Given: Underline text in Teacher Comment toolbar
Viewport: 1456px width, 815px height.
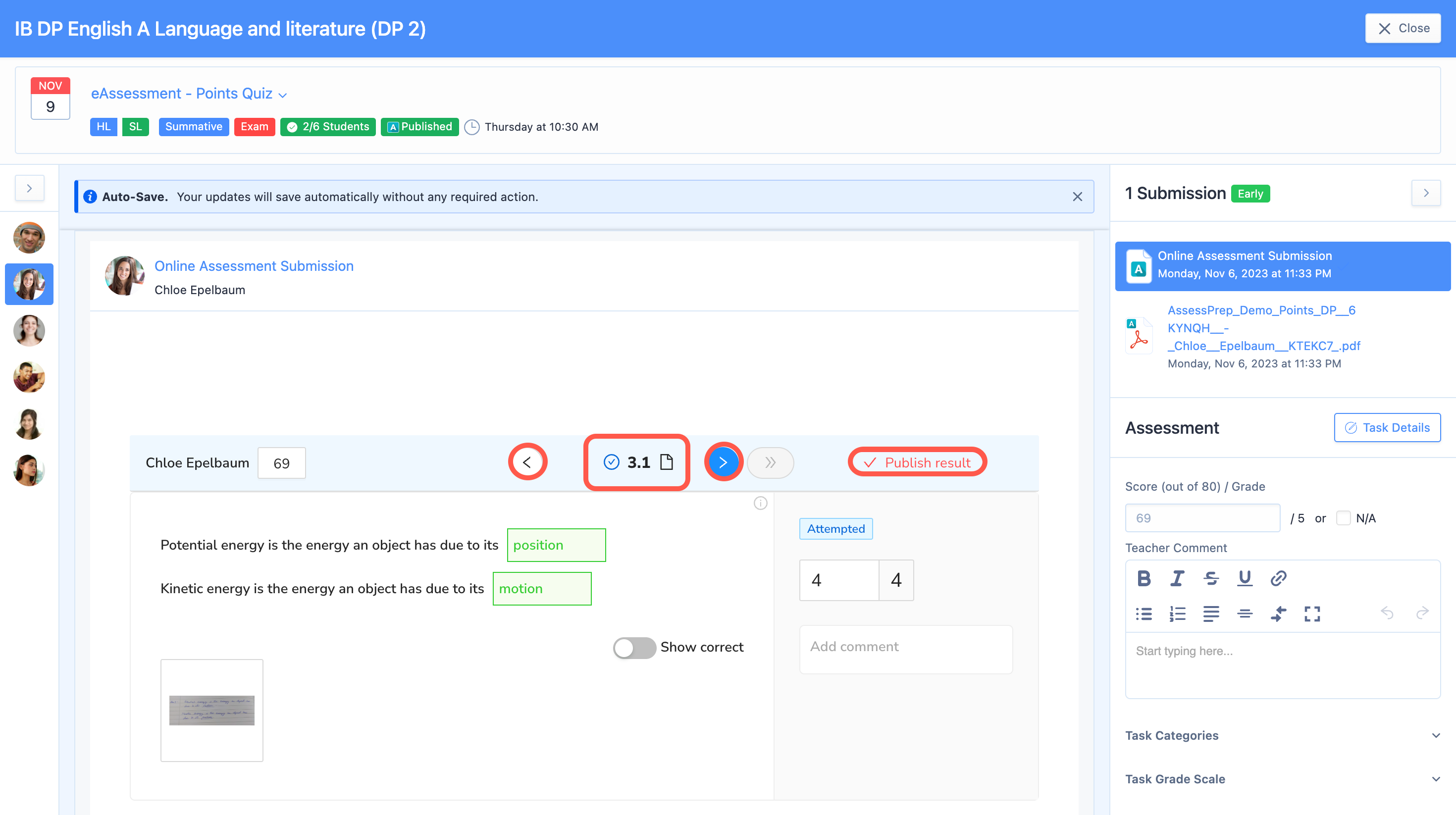Looking at the screenshot, I should (1245, 578).
